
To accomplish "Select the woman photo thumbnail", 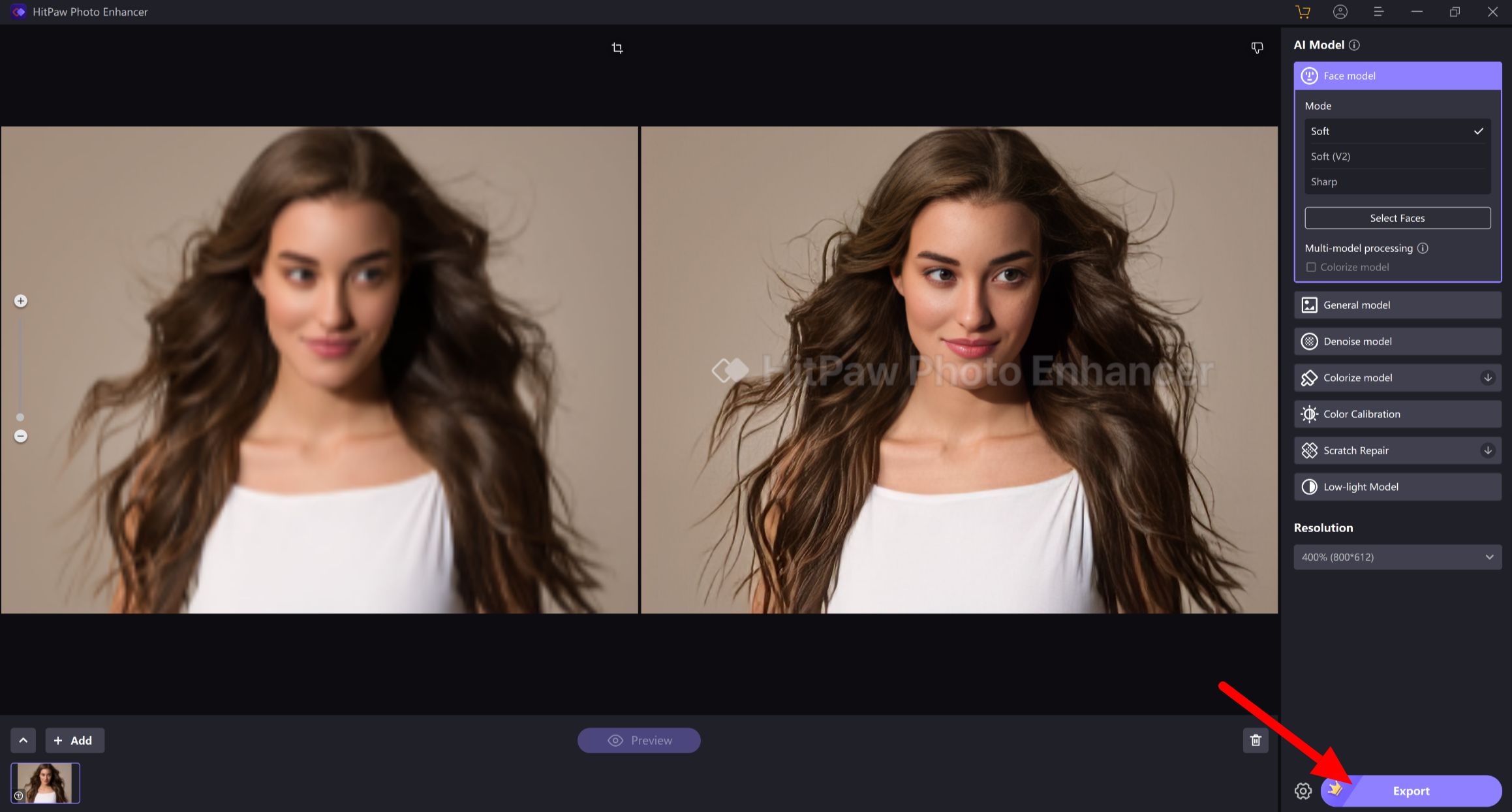I will [45, 783].
